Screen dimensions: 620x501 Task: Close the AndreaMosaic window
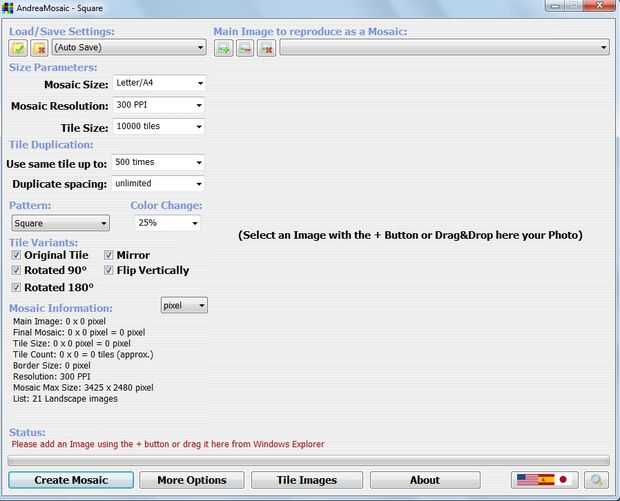pos(599,5)
